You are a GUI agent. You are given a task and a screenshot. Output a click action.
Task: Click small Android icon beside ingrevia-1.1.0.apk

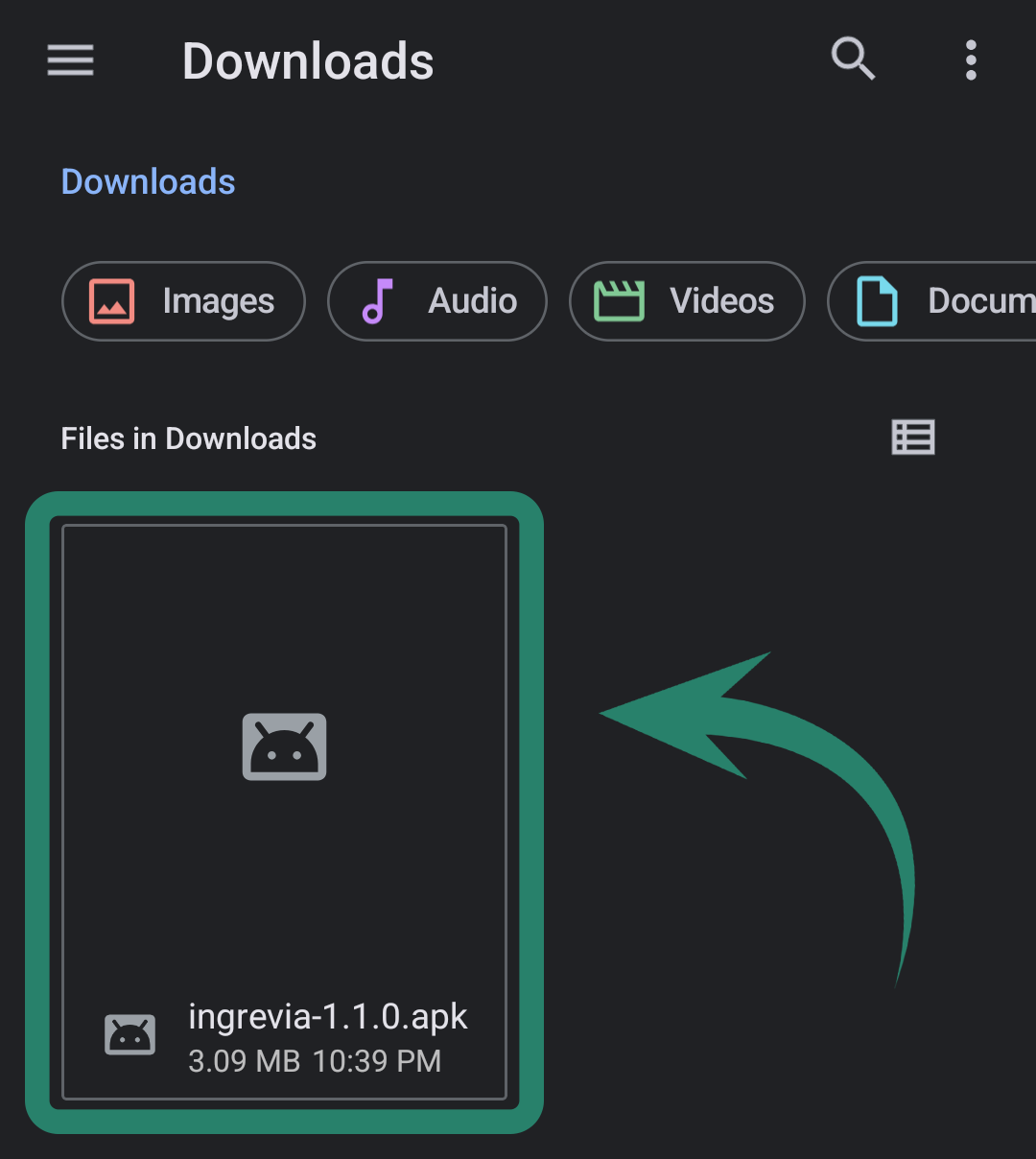coord(129,1034)
